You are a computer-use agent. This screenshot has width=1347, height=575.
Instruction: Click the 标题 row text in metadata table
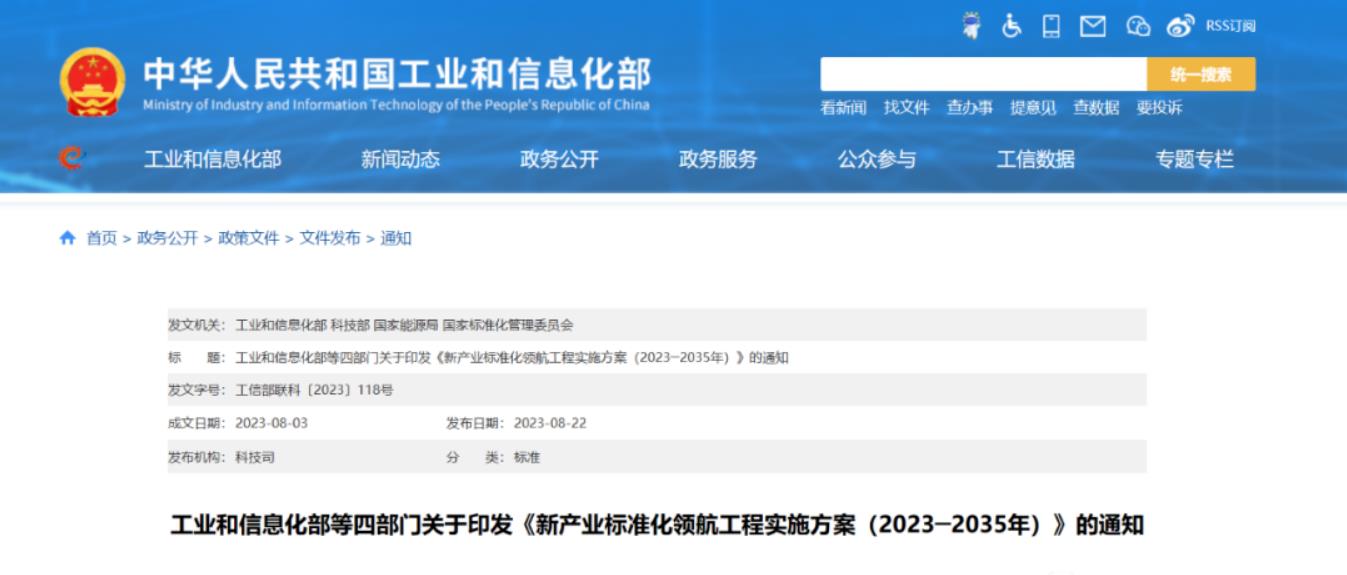512,358
